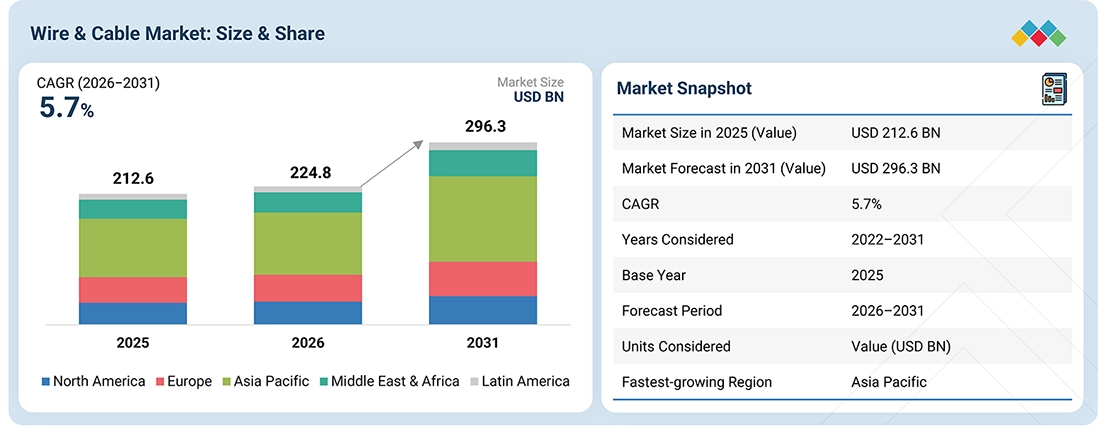This screenshot has width=1100, height=429.
Task: Click the 'North America' legend label
Action: (100, 381)
